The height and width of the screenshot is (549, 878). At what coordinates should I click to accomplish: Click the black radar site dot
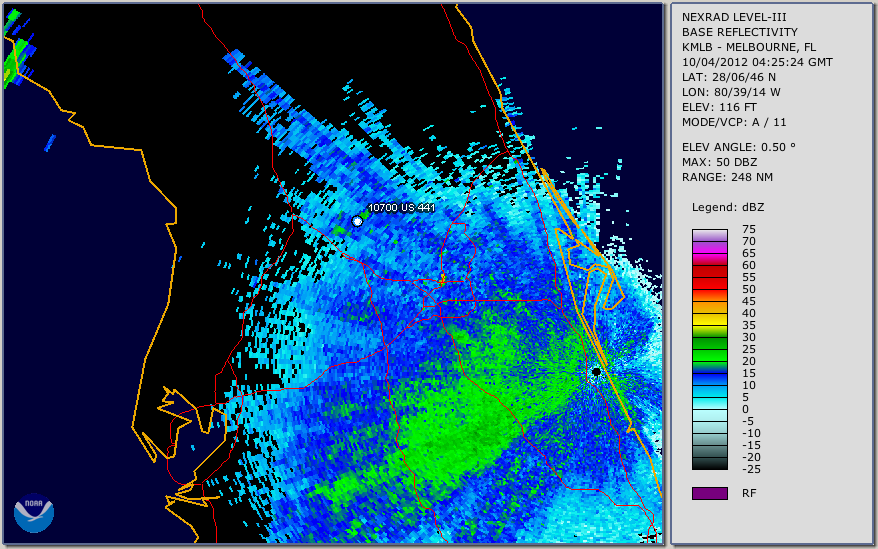pyautogui.click(x=596, y=371)
